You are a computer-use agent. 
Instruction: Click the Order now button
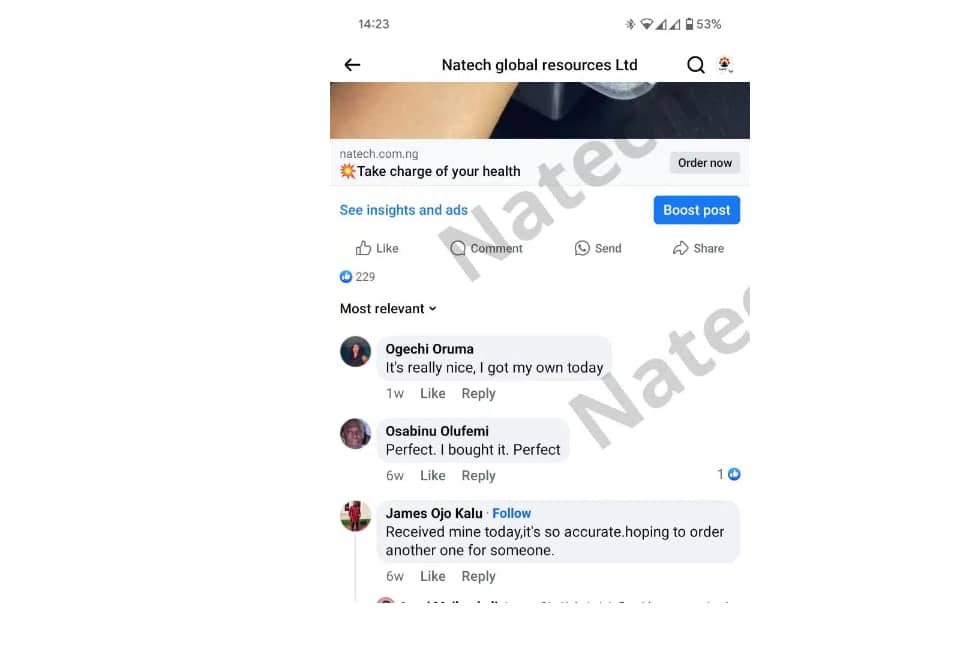[x=704, y=163]
